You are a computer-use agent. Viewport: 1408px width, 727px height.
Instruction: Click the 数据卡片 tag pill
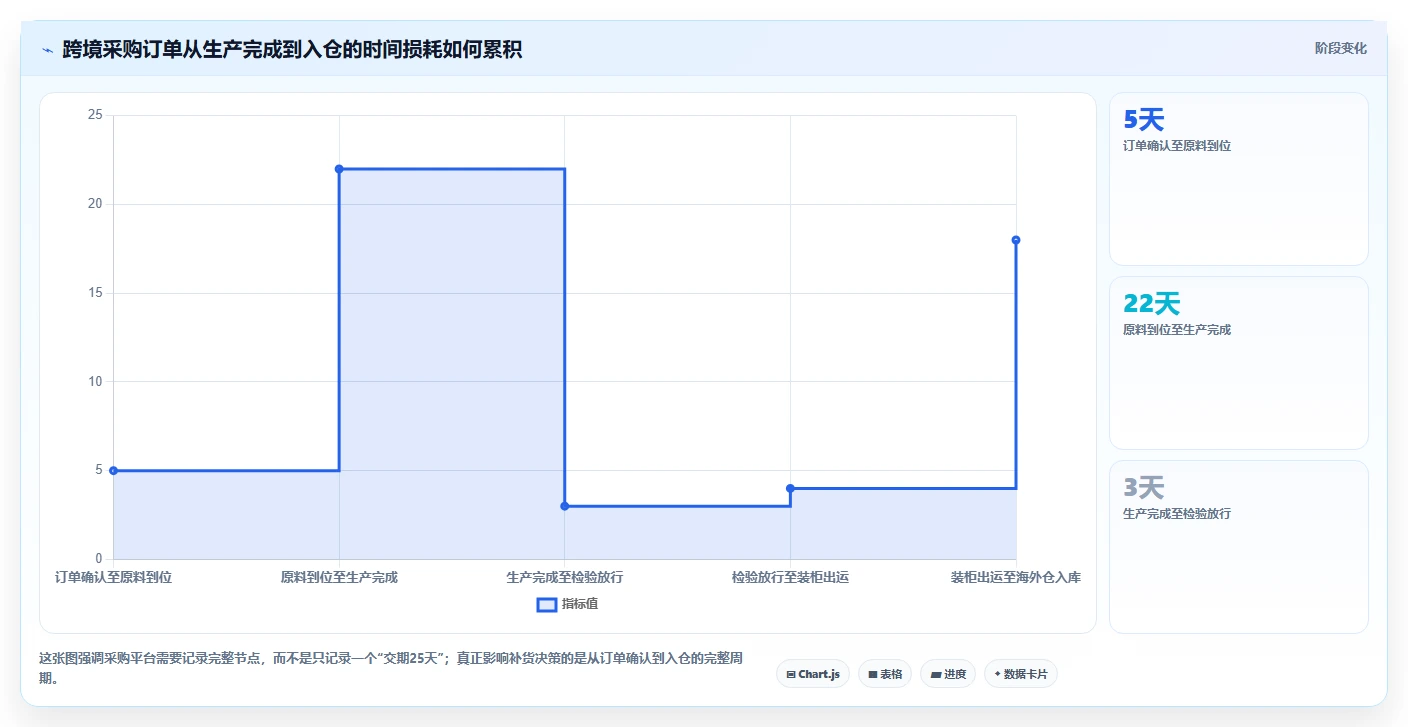pyautogui.click(x=1021, y=674)
